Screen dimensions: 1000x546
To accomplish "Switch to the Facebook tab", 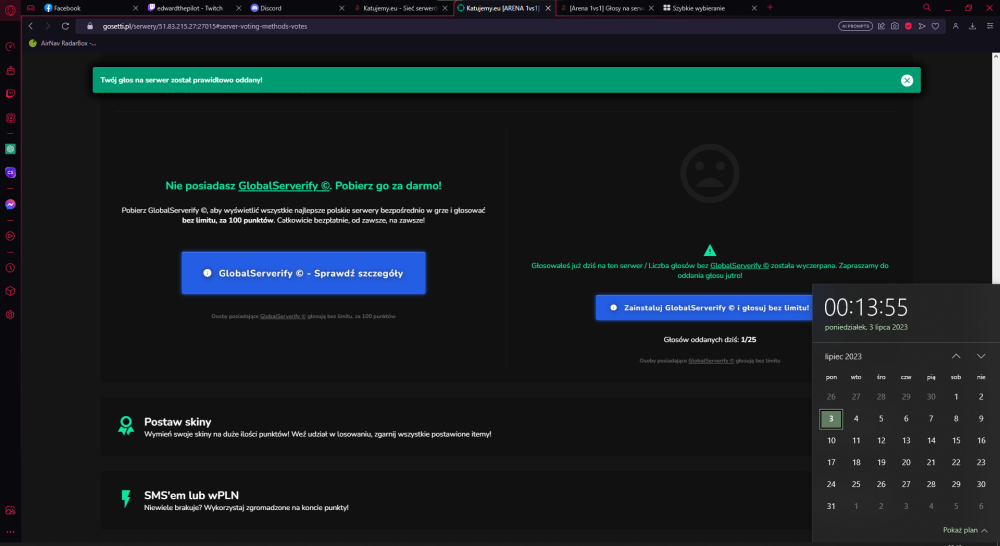I will [89, 8].
